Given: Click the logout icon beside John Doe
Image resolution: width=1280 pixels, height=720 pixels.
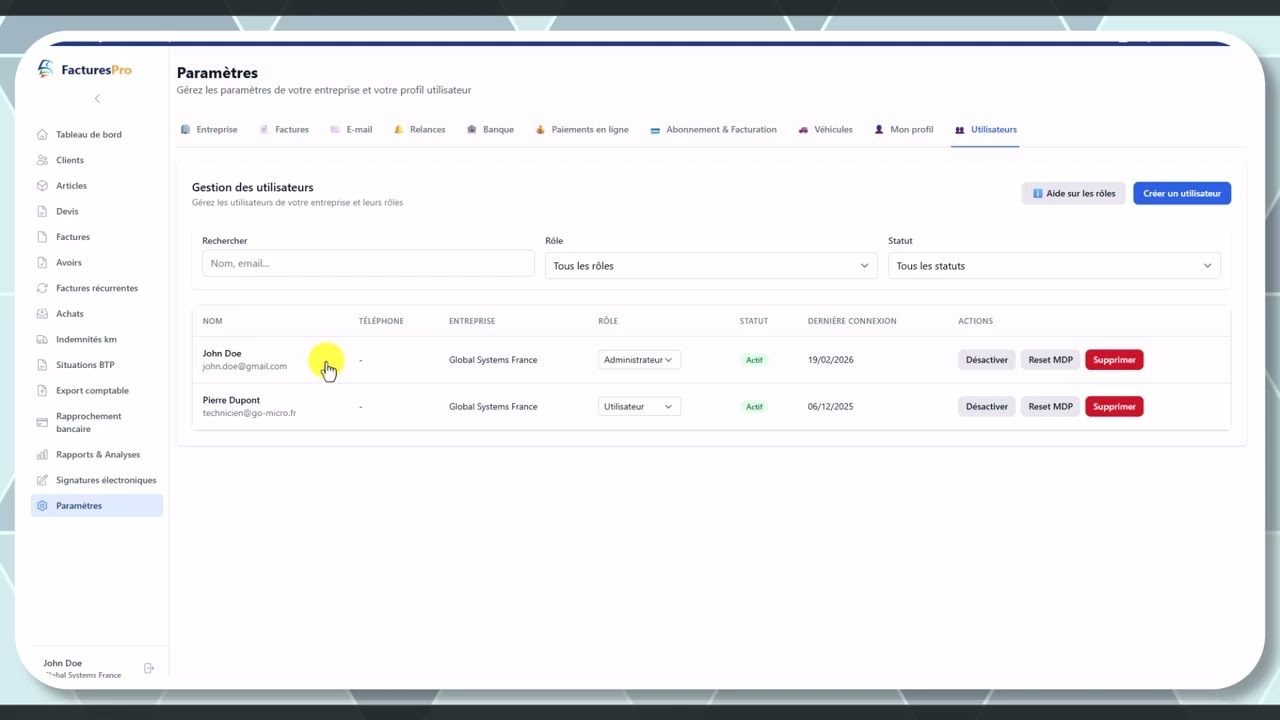Looking at the screenshot, I should tap(149, 668).
